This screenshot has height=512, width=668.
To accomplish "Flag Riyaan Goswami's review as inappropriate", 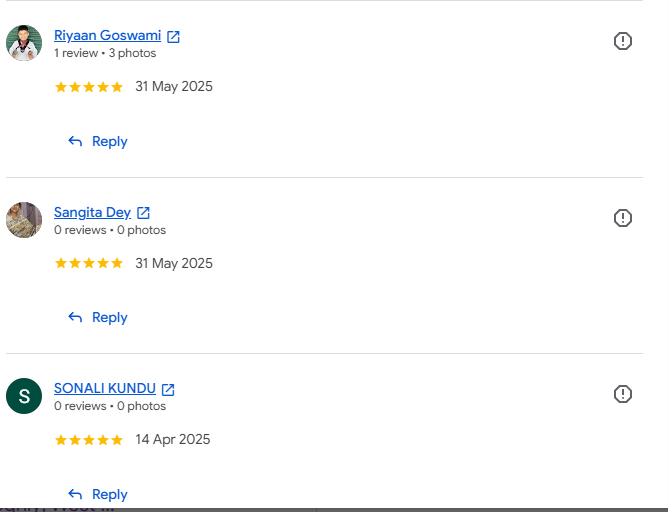I will (622, 41).
